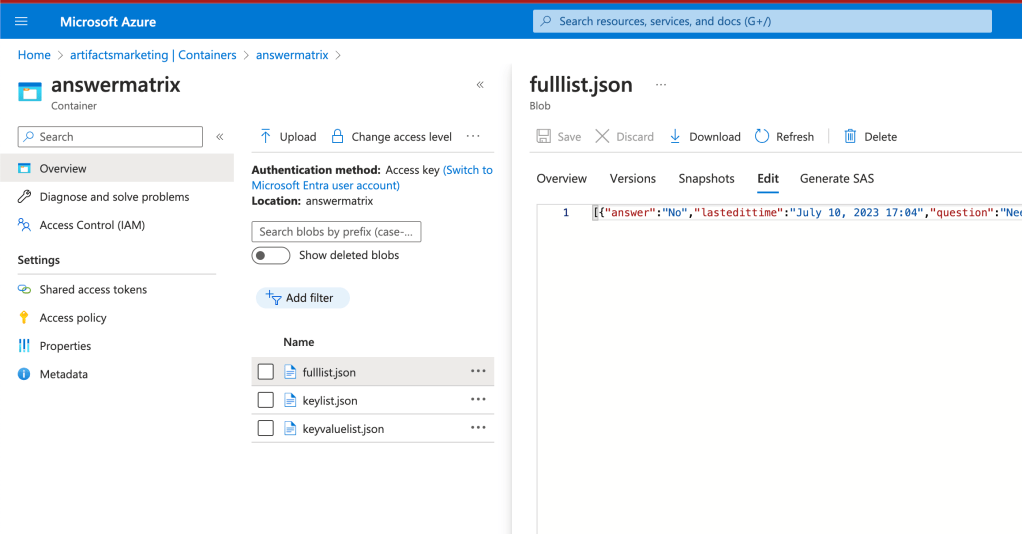Open the Azure portal hamburger menu

tap(21, 22)
